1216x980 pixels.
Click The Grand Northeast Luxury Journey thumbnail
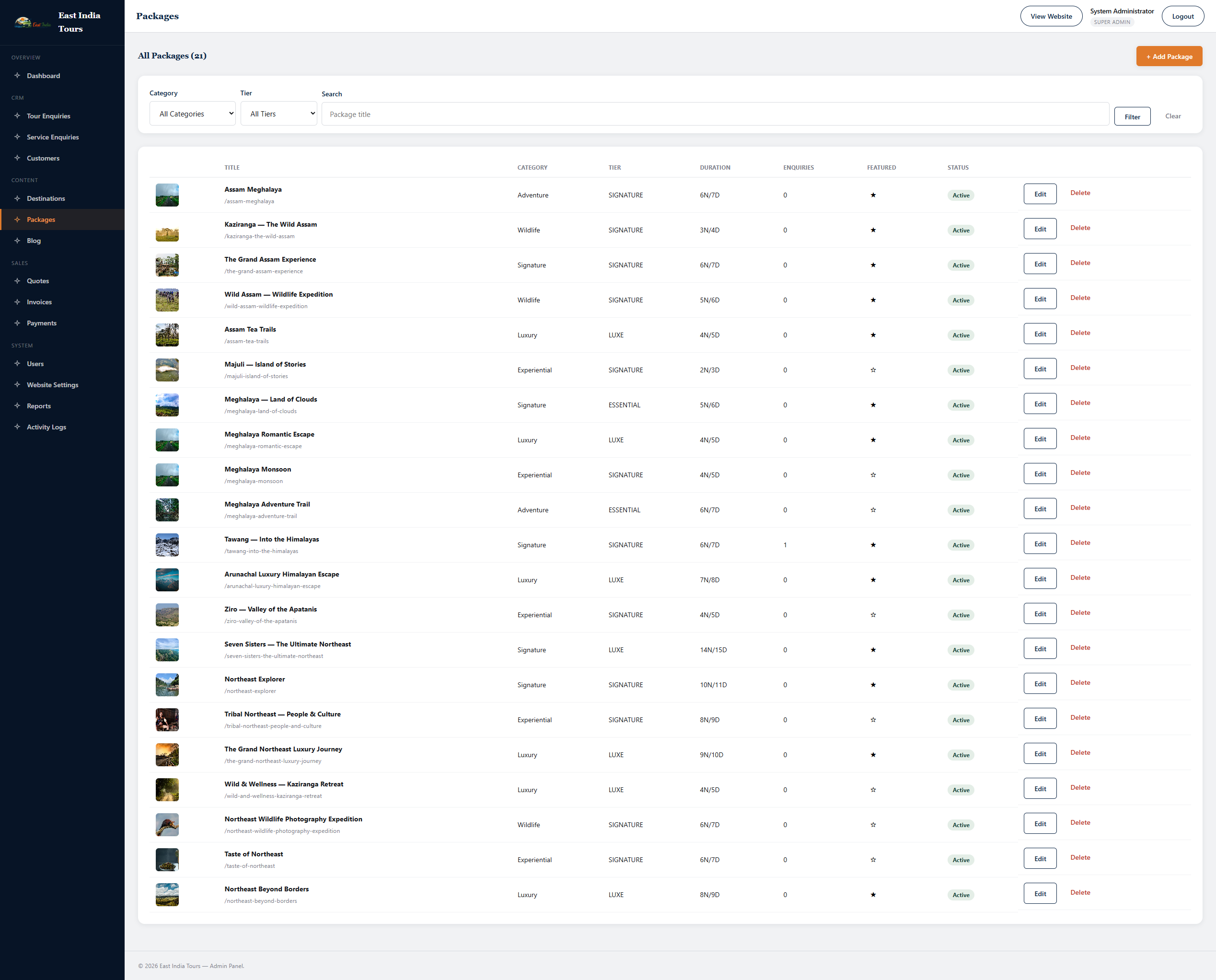pyautogui.click(x=167, y=755)
